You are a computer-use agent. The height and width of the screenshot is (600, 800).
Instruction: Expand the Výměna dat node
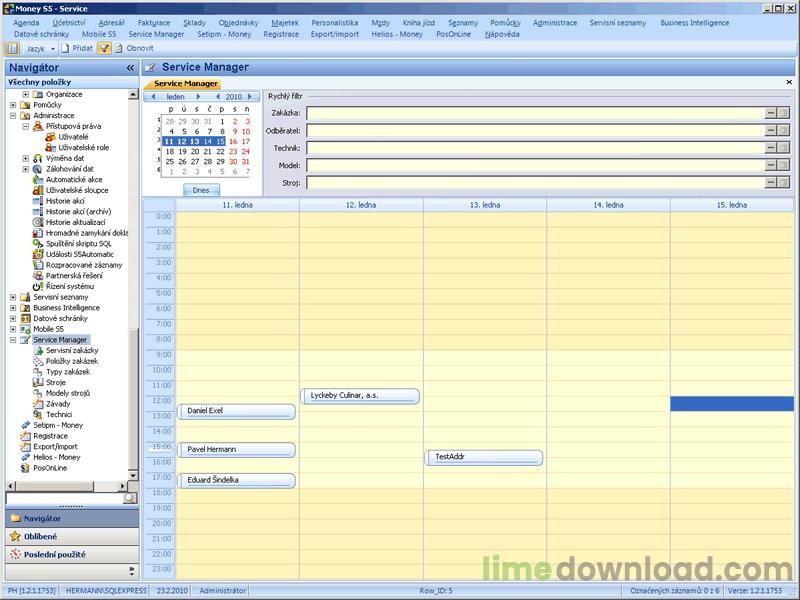tap(26, 159)
